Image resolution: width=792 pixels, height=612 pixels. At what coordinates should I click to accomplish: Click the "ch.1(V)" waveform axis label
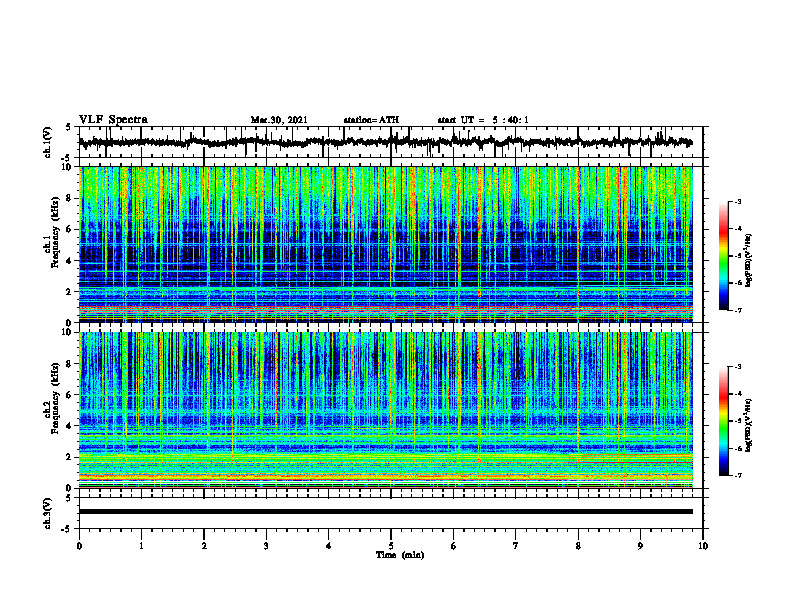(48, 142)
